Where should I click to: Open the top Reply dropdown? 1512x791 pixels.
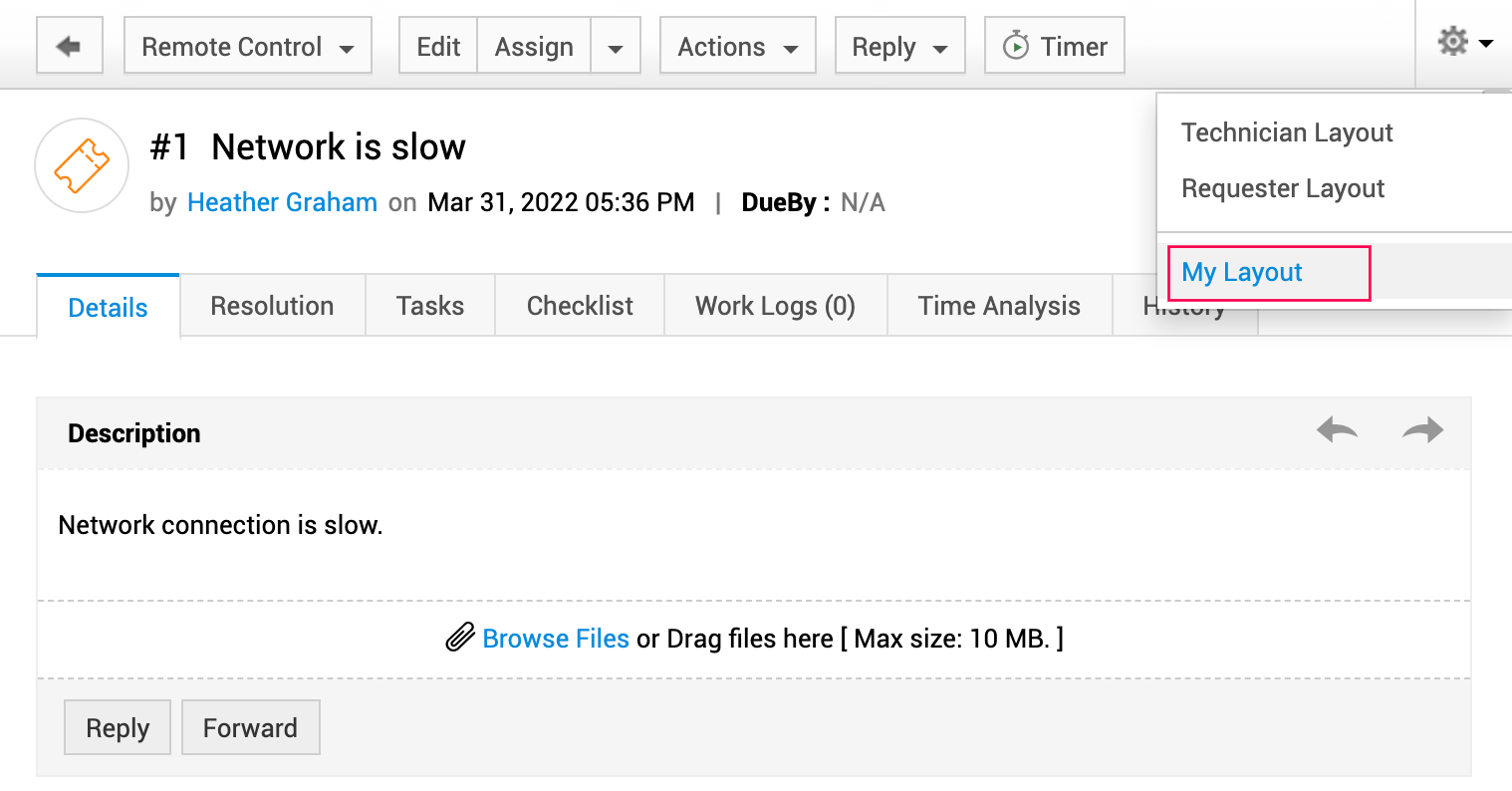click(x=899, y=46)
